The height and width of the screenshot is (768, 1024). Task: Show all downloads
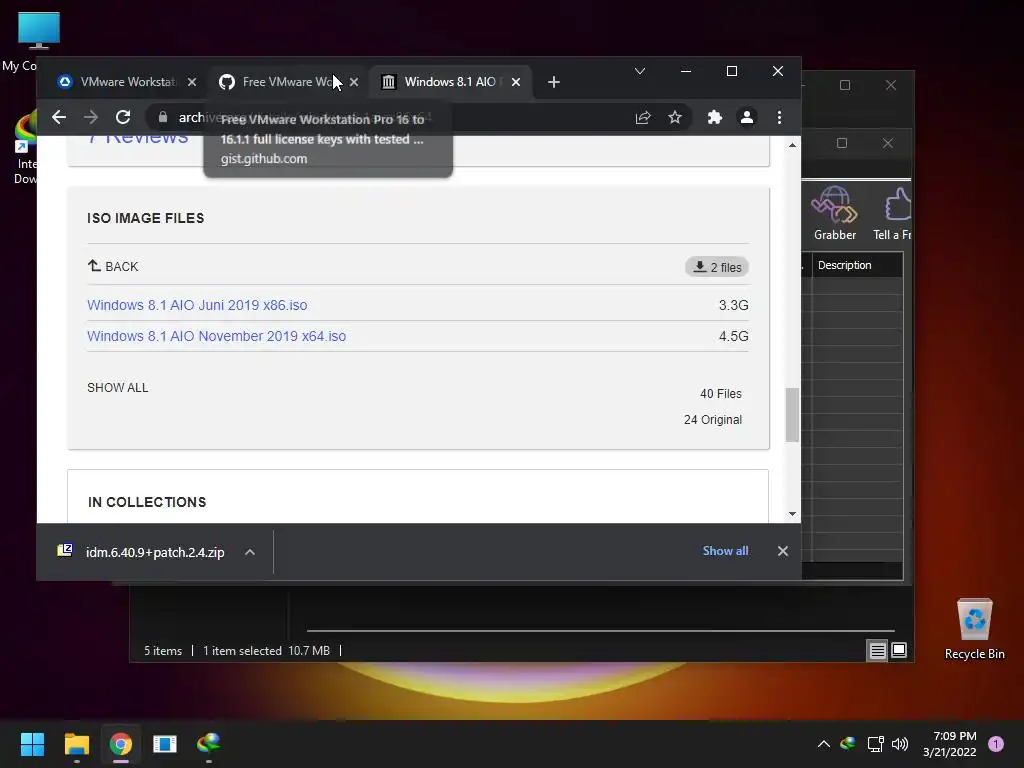click(725, 551)
